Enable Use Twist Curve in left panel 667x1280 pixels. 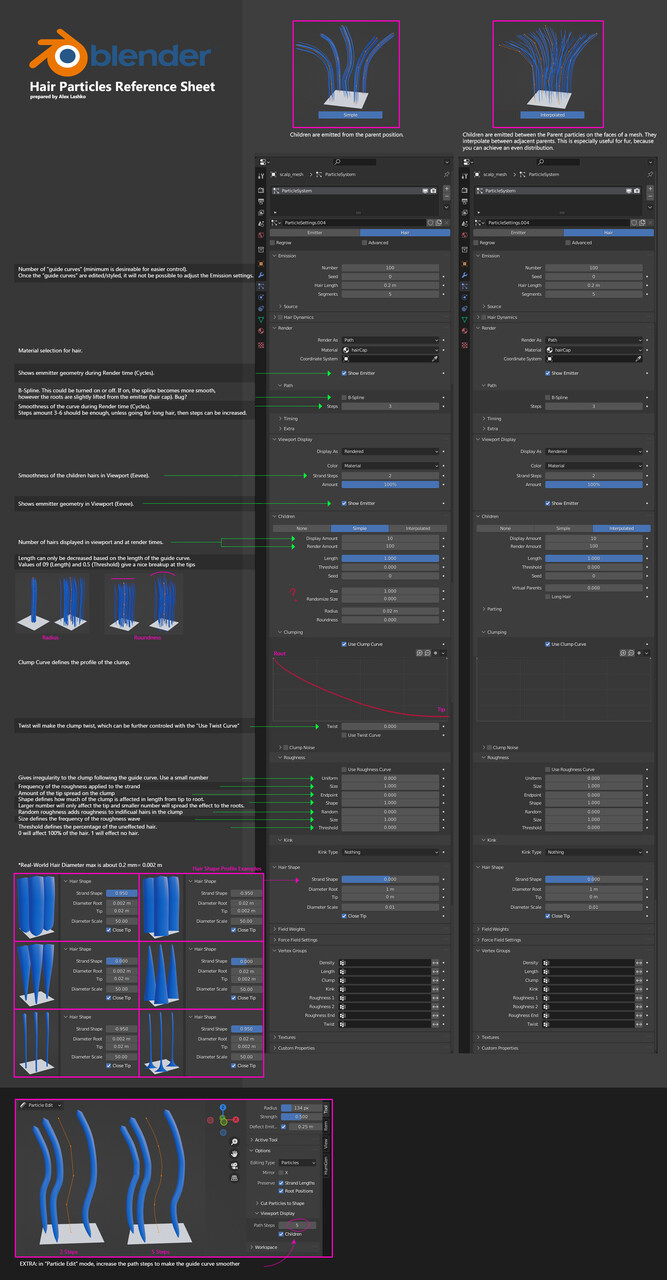point(342,735)
